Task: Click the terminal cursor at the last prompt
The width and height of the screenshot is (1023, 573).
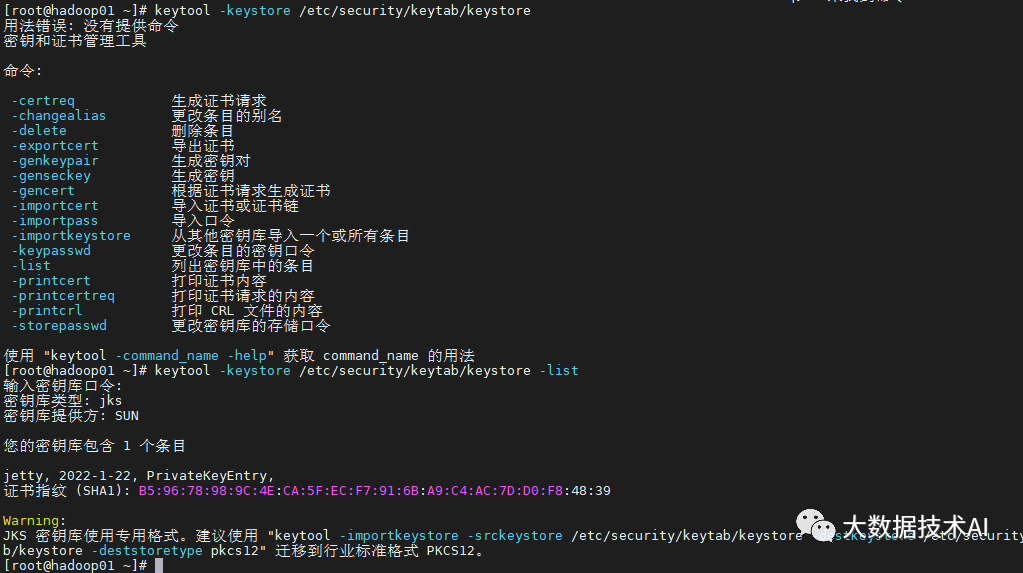Action: pyautogui.click(x=159, y=565)
